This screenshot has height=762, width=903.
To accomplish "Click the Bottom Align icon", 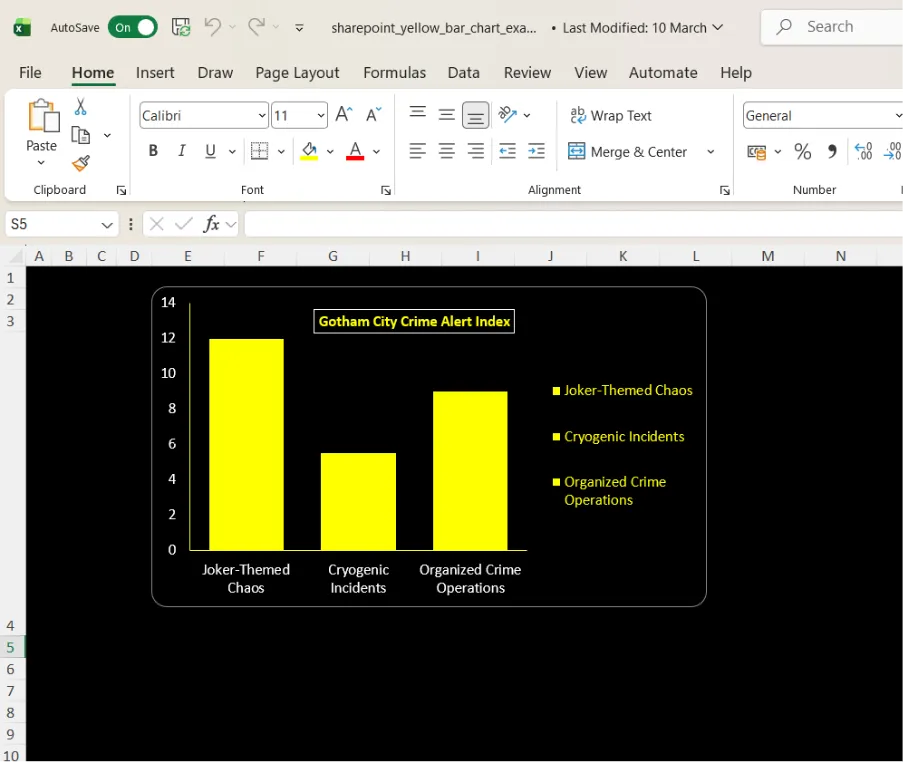I will pyautogui.click(x=476, y=115).
